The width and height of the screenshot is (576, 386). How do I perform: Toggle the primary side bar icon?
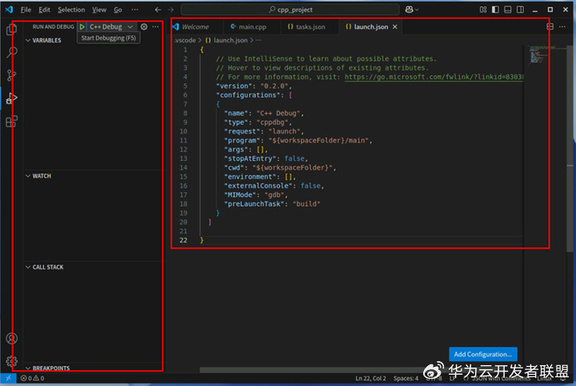(x=496, y=10)
